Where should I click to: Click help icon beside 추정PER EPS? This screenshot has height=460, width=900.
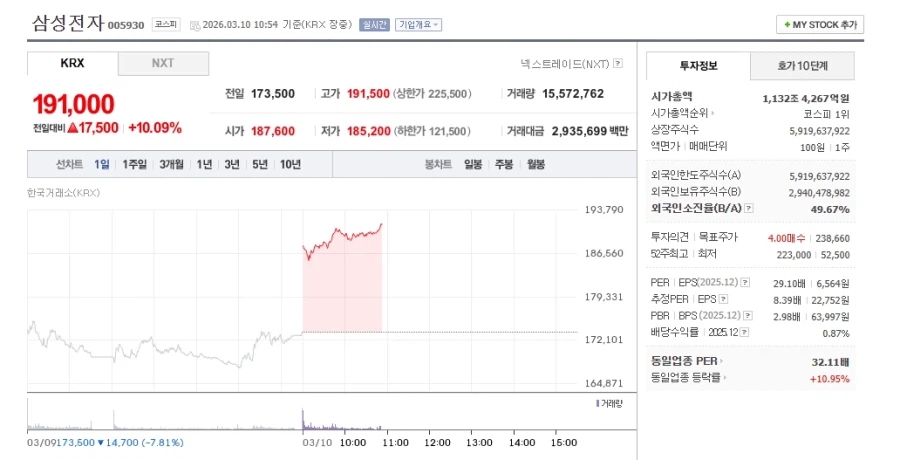tap(723, 298)
